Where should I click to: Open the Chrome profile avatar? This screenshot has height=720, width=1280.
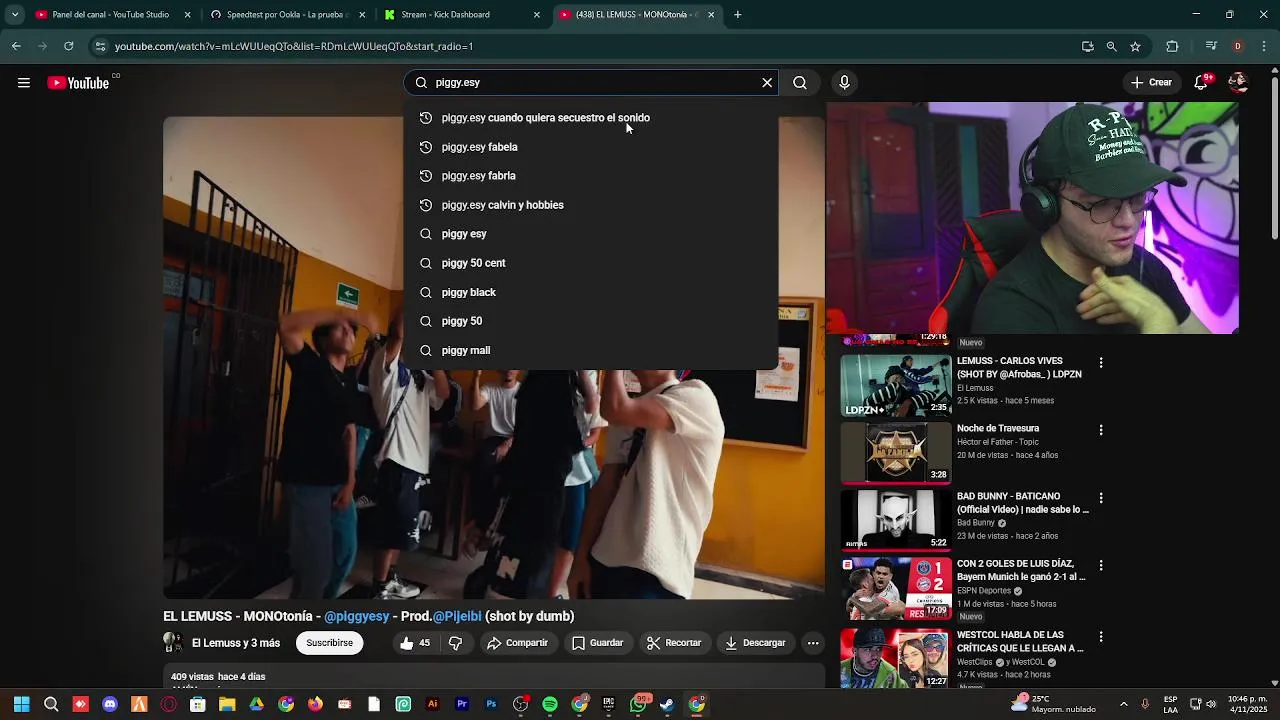coord(1238,46)
